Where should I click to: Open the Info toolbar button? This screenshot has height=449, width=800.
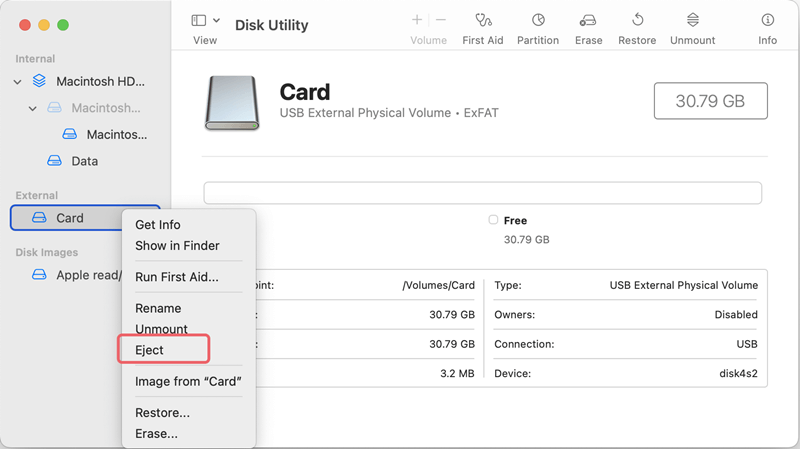(x=767, y=29)
